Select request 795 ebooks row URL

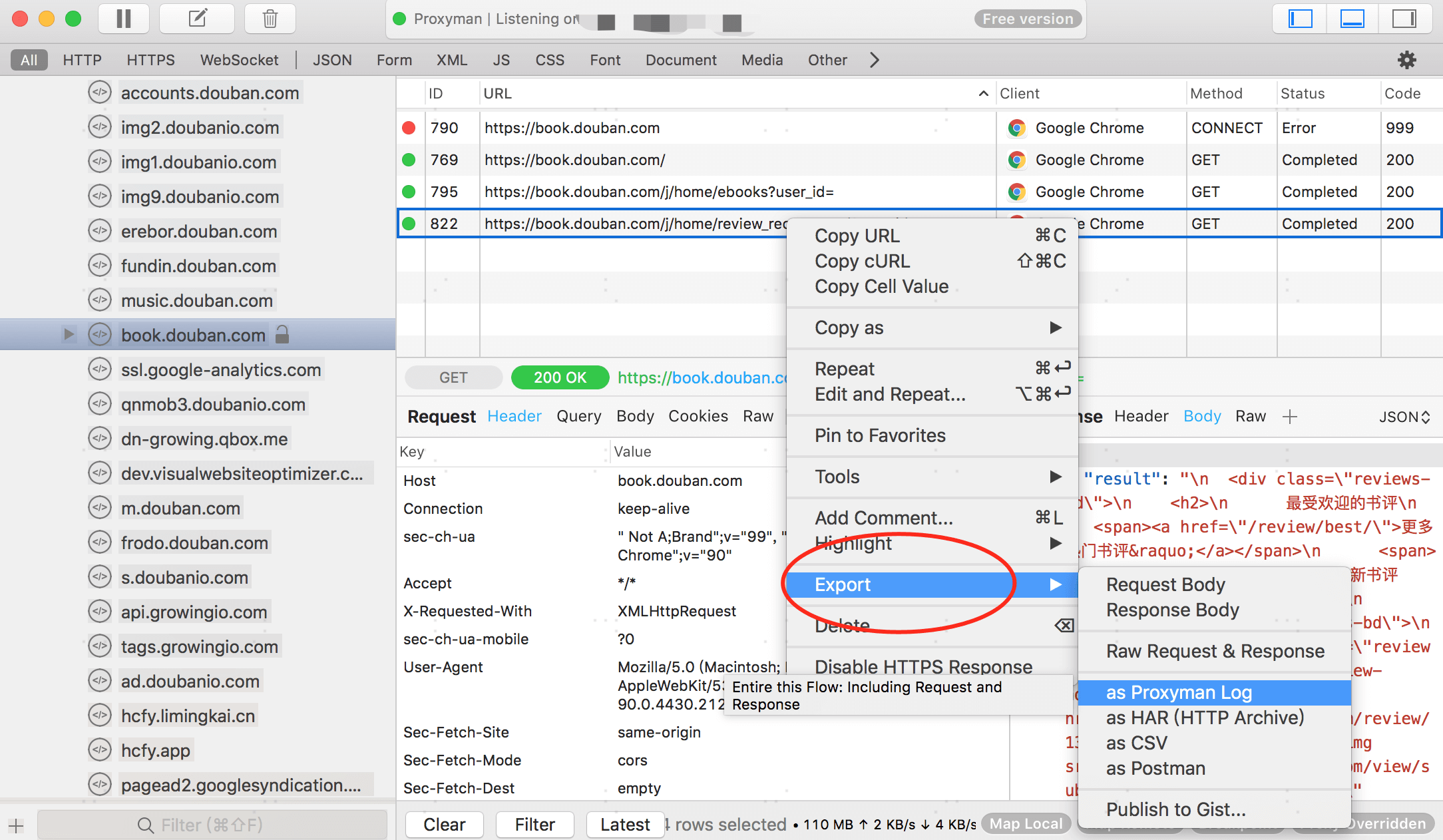tap(659, 192)
